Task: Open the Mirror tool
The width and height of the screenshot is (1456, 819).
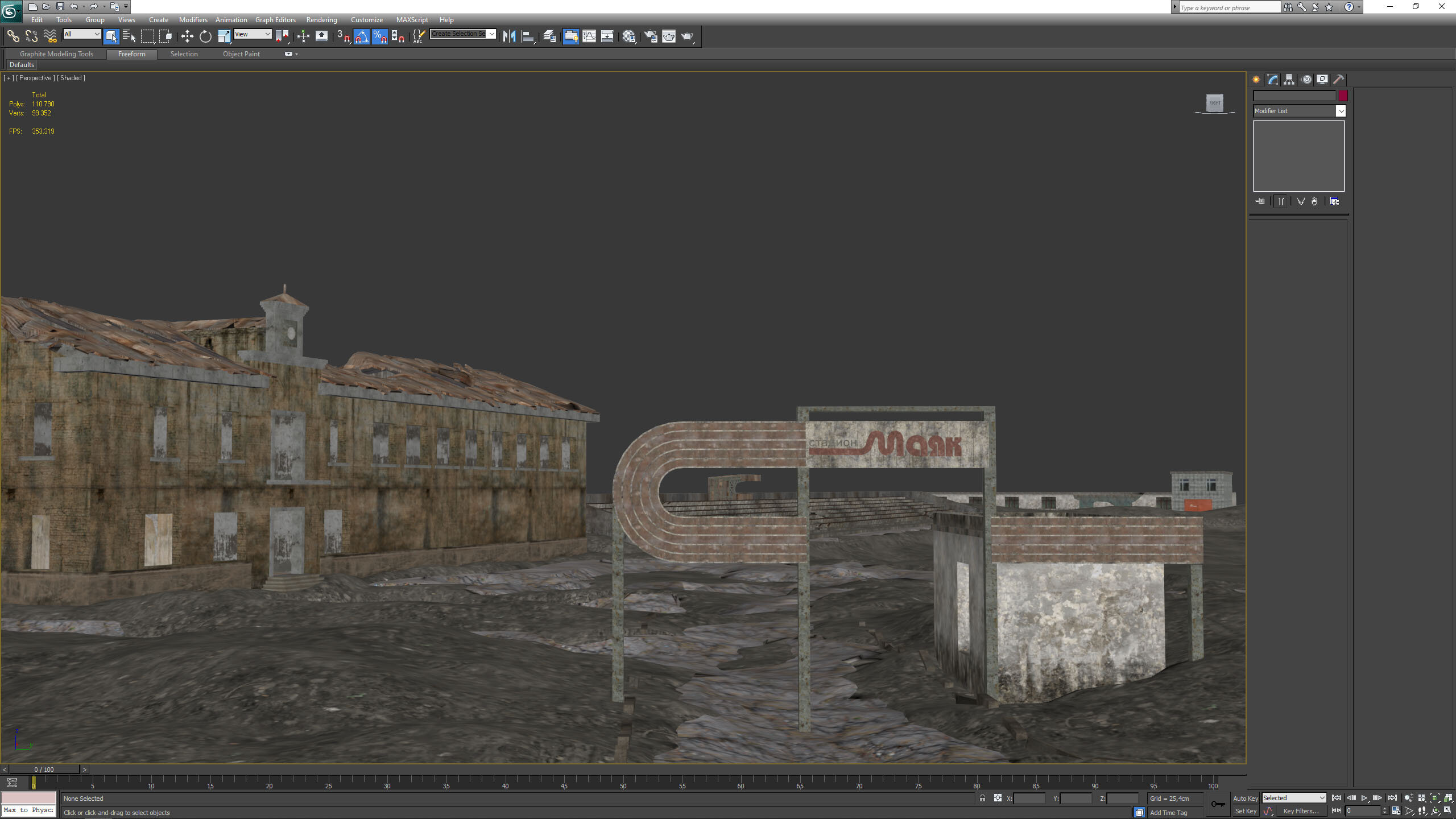Action: coord(509,36)
